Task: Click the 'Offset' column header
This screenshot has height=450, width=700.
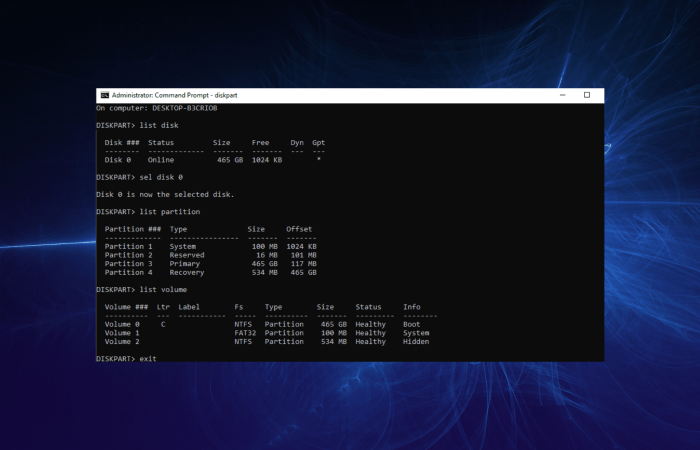Action: click(299, 229)
